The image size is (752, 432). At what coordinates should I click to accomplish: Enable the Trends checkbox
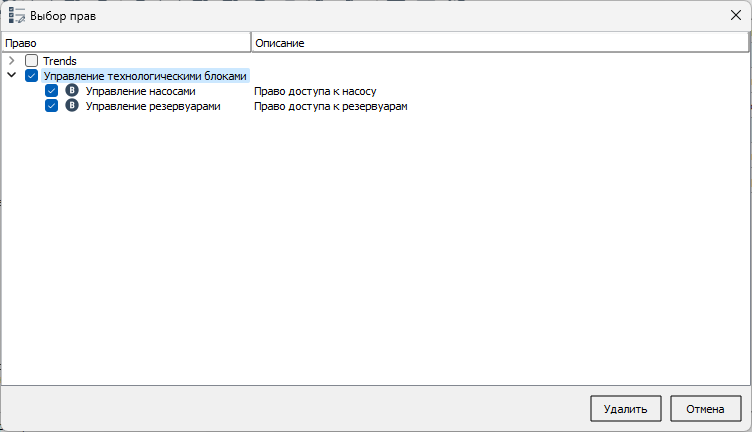click(32, 61)
